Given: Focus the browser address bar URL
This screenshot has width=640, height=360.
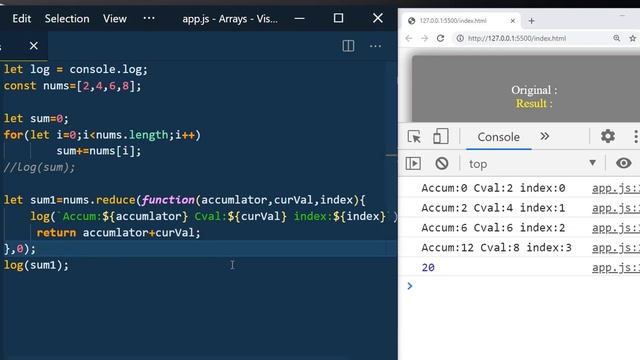Looking at the screenshot, I should pos(517,38).
